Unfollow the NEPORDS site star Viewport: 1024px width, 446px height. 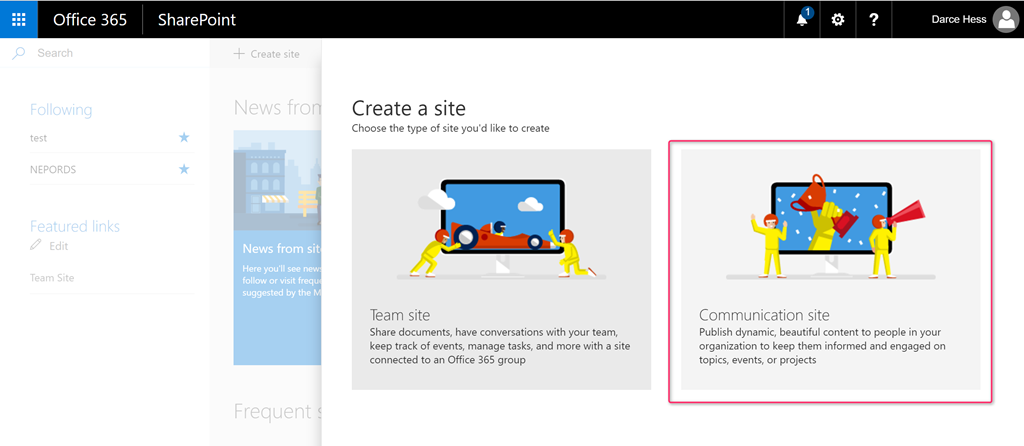[184, 169]
